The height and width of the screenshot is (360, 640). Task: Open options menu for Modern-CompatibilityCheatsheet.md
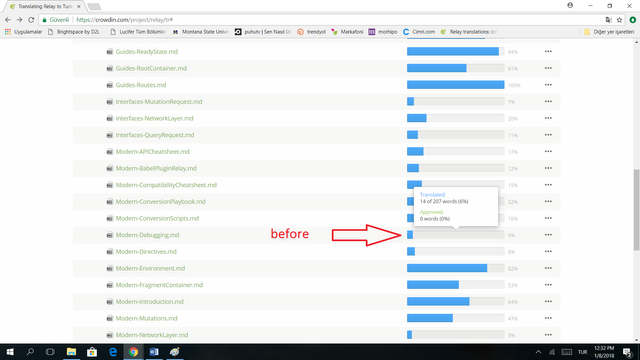coord(548,185)
